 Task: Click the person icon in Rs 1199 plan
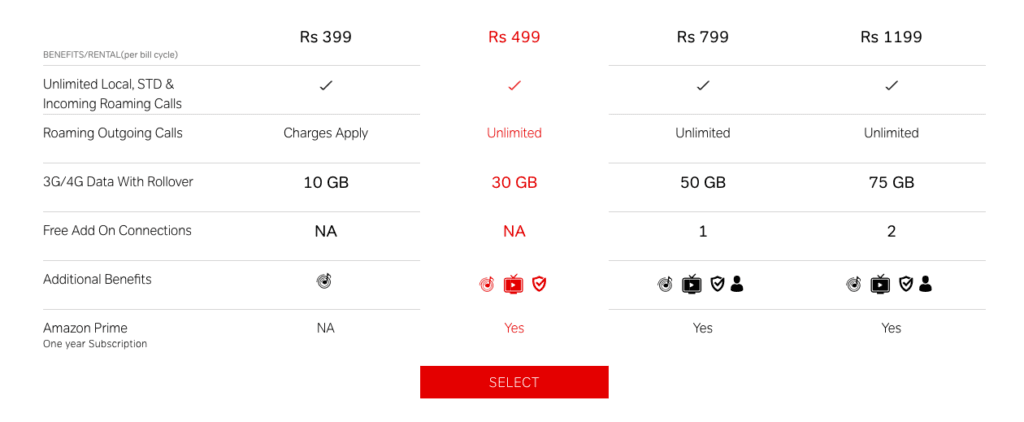click(925, 284)
